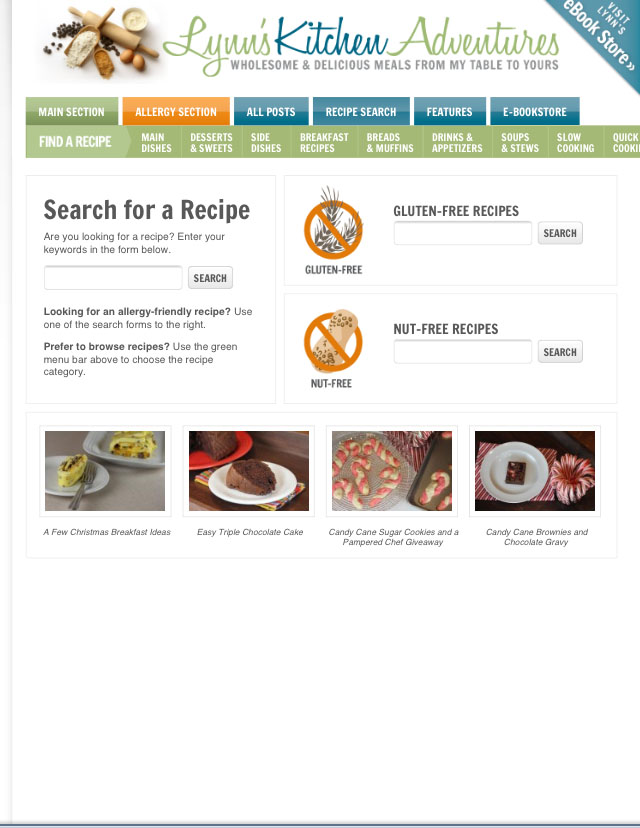Click the Nut-Free Recipes Search button
This screenshot has width=640, height=828.
(x=560, y=352)
